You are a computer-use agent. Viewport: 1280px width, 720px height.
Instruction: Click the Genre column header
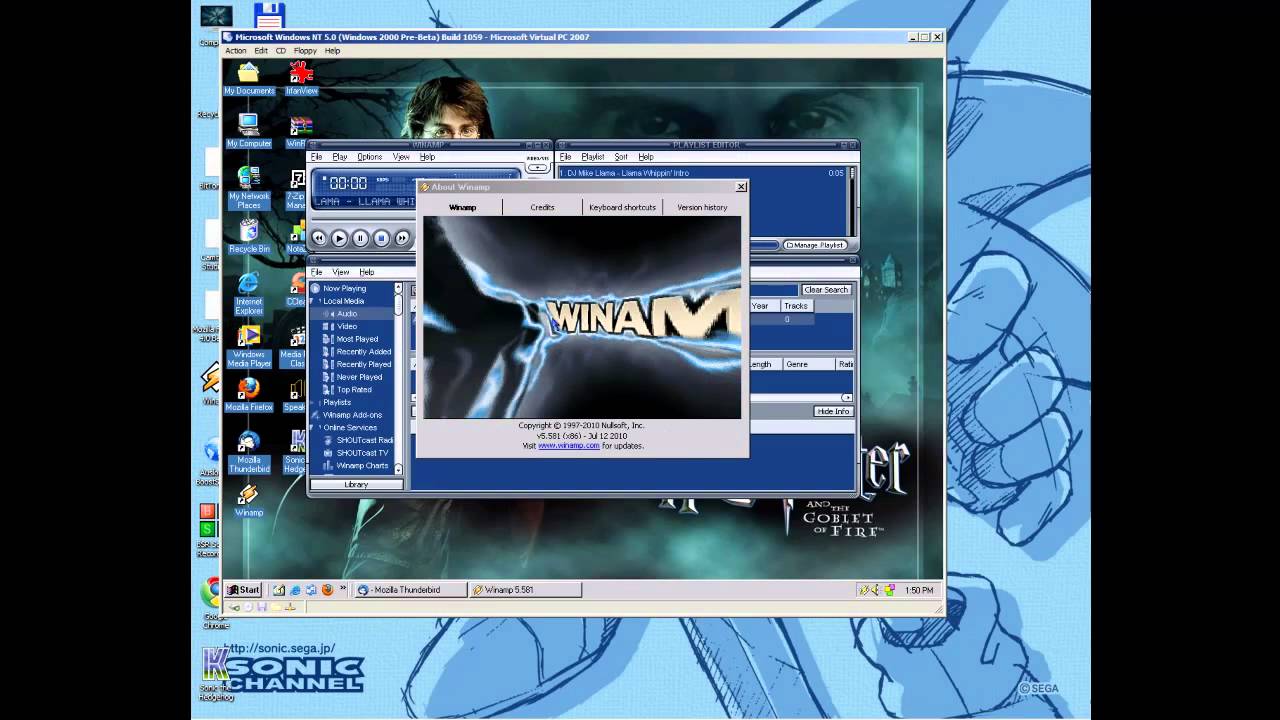point(808,364)
